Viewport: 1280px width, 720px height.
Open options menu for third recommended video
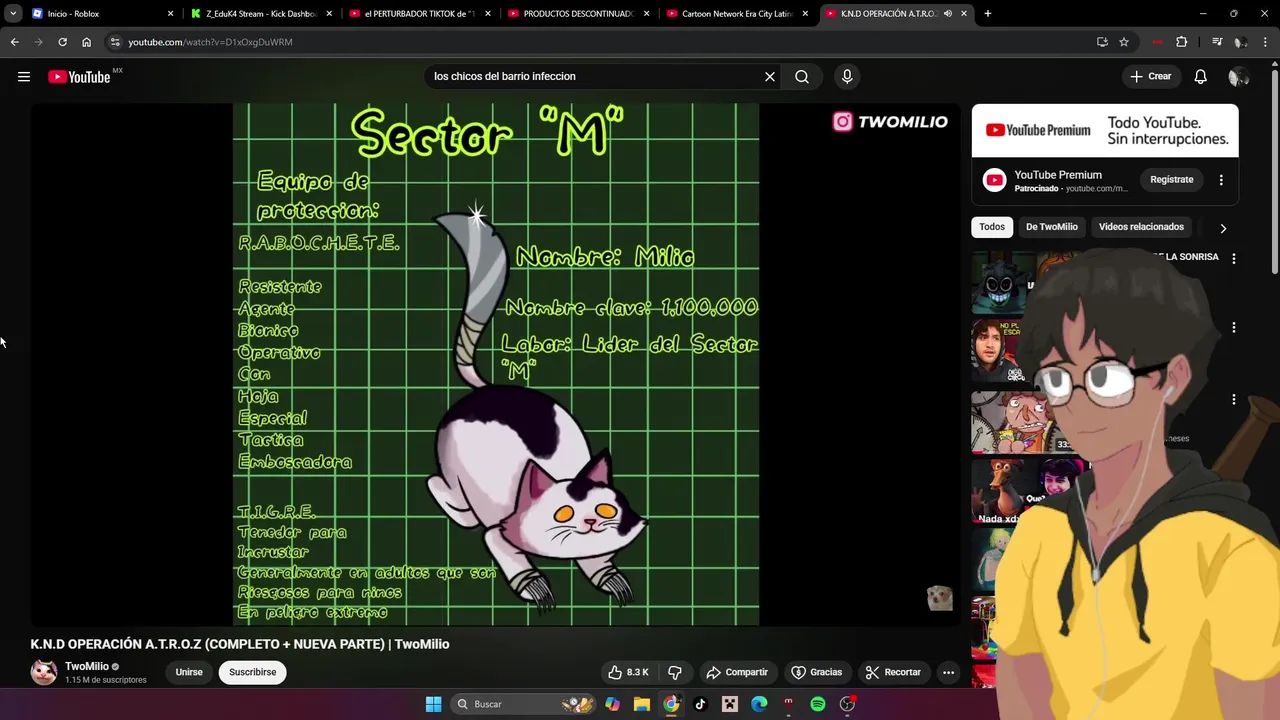1234,400
